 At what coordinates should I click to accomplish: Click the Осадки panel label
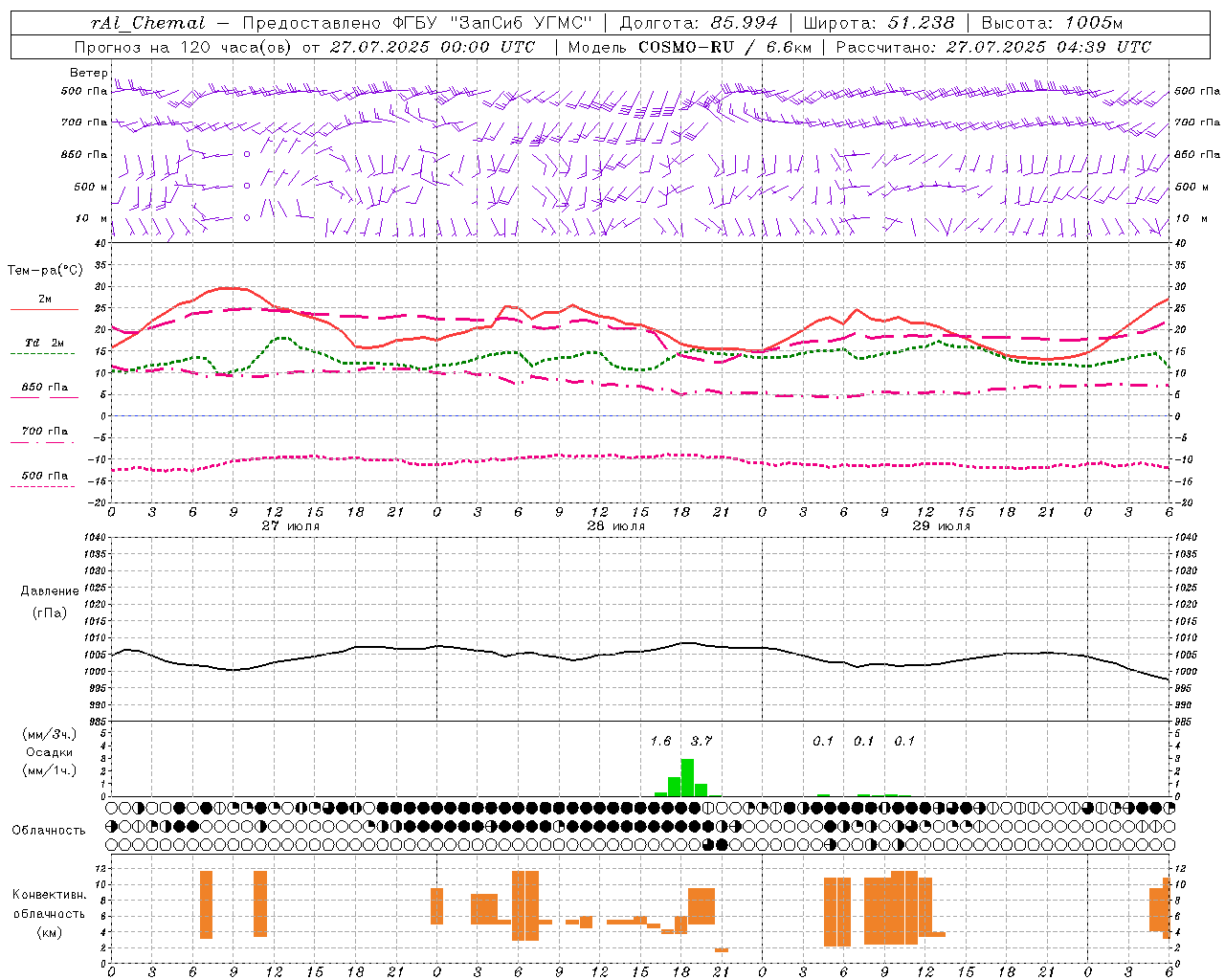(50, 752)
